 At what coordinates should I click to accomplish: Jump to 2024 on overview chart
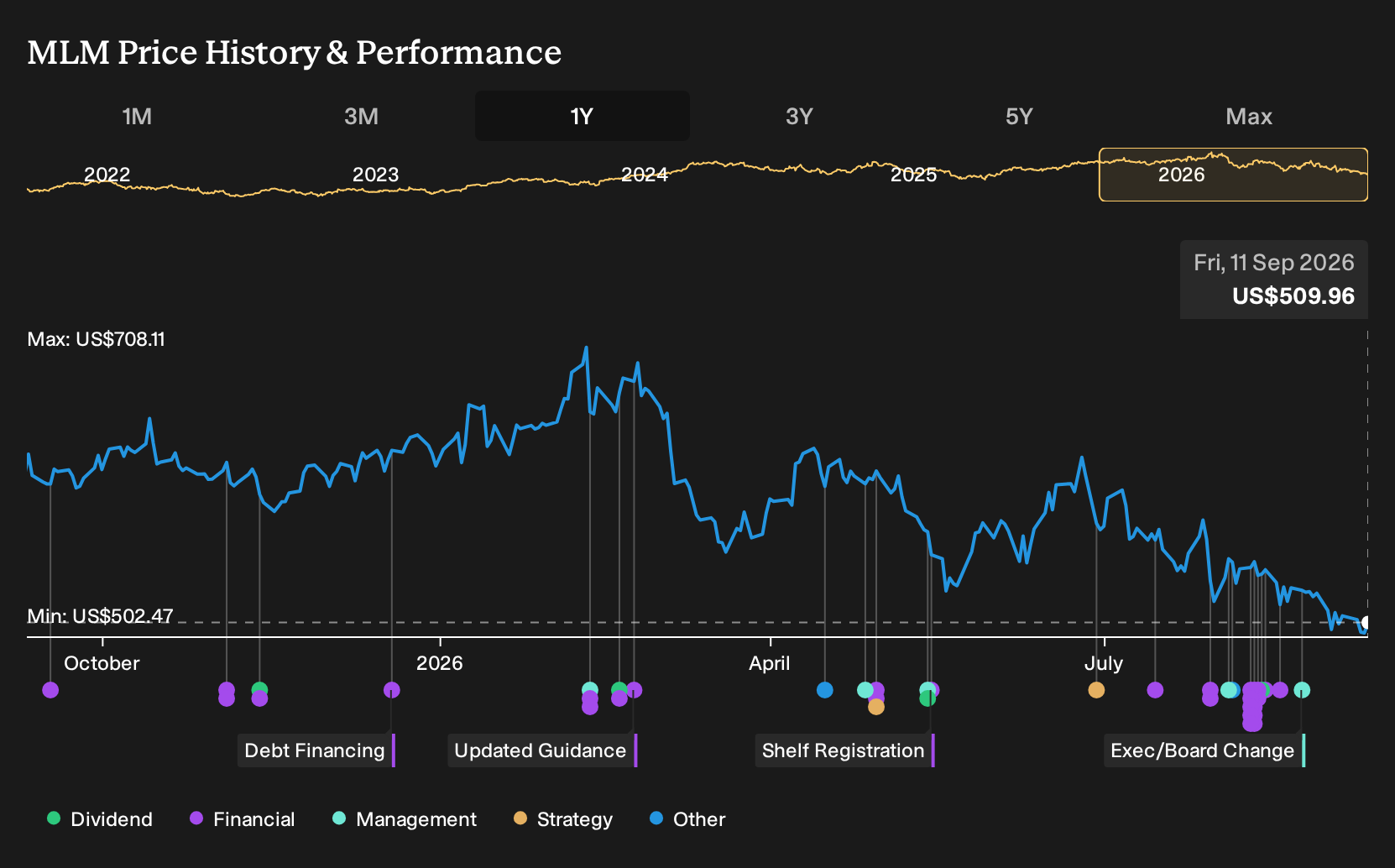645,175
